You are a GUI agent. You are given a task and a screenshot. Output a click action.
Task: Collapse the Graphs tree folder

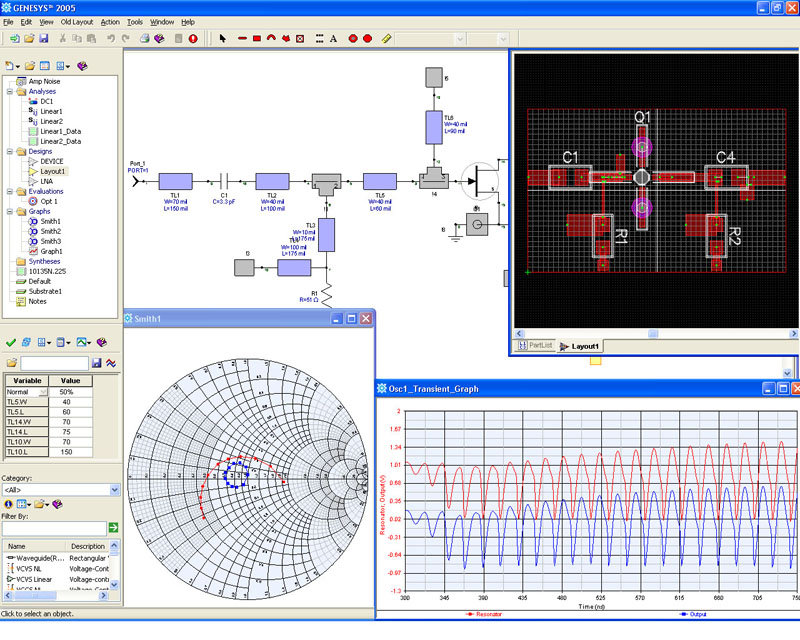point(10,211)
